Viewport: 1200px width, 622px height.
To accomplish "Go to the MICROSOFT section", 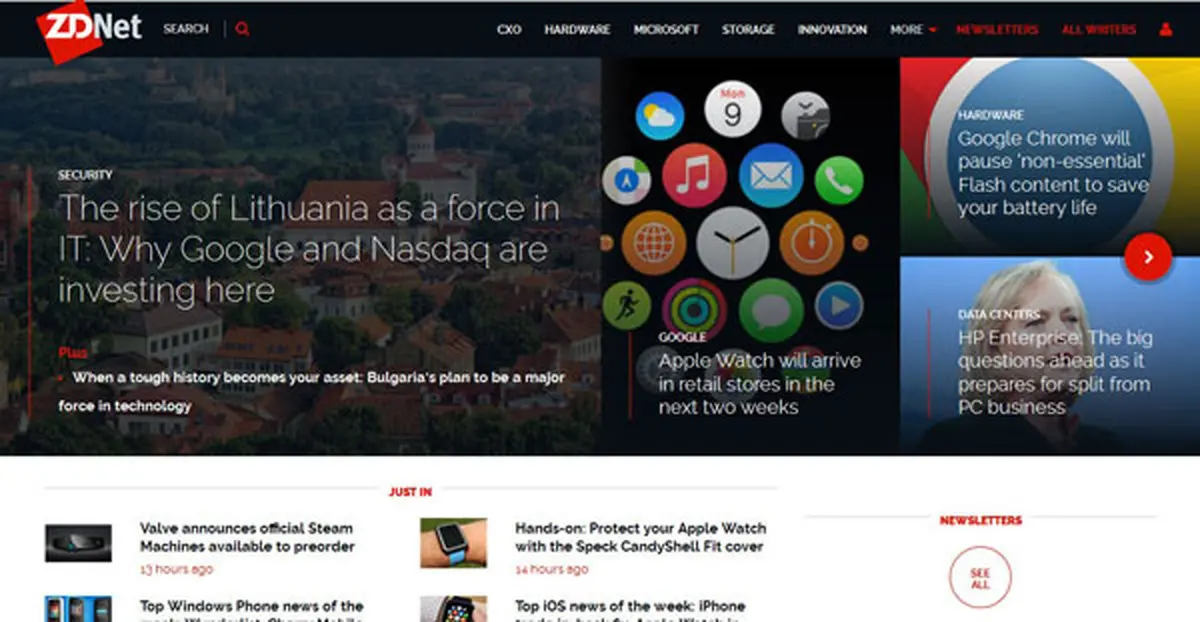I will (666, 30).
